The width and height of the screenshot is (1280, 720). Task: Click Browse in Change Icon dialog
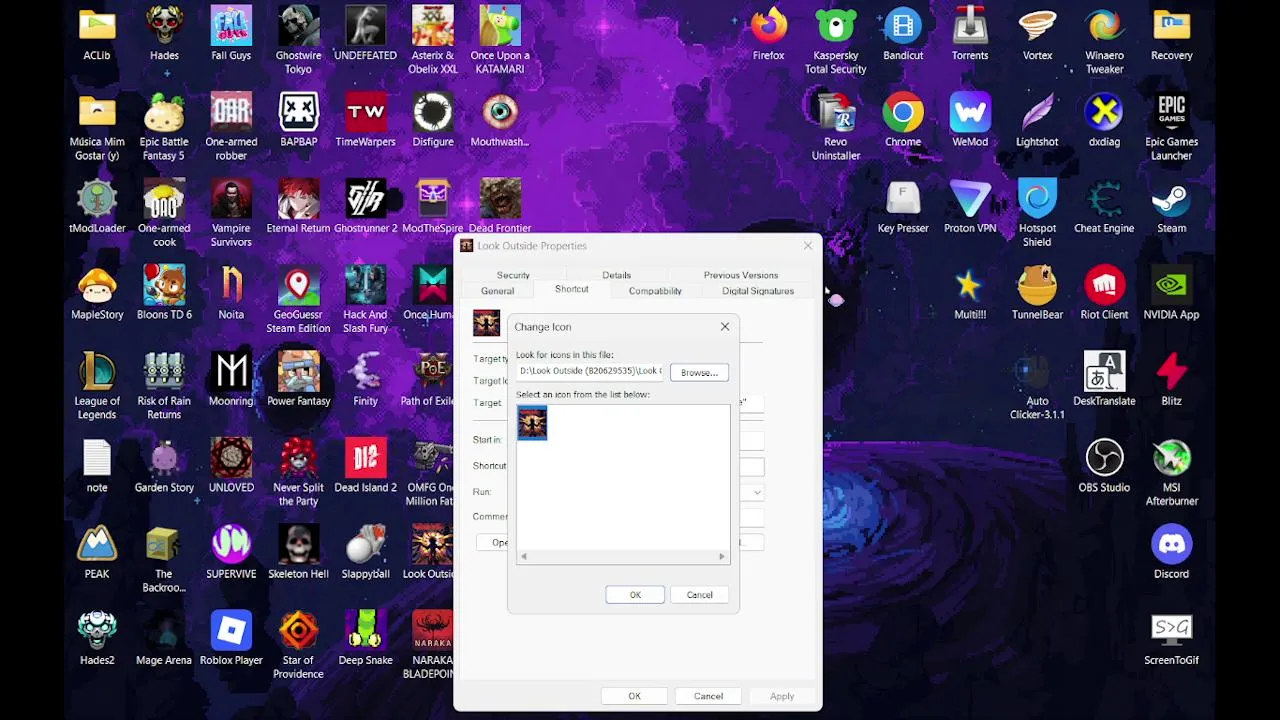[699, 372]
